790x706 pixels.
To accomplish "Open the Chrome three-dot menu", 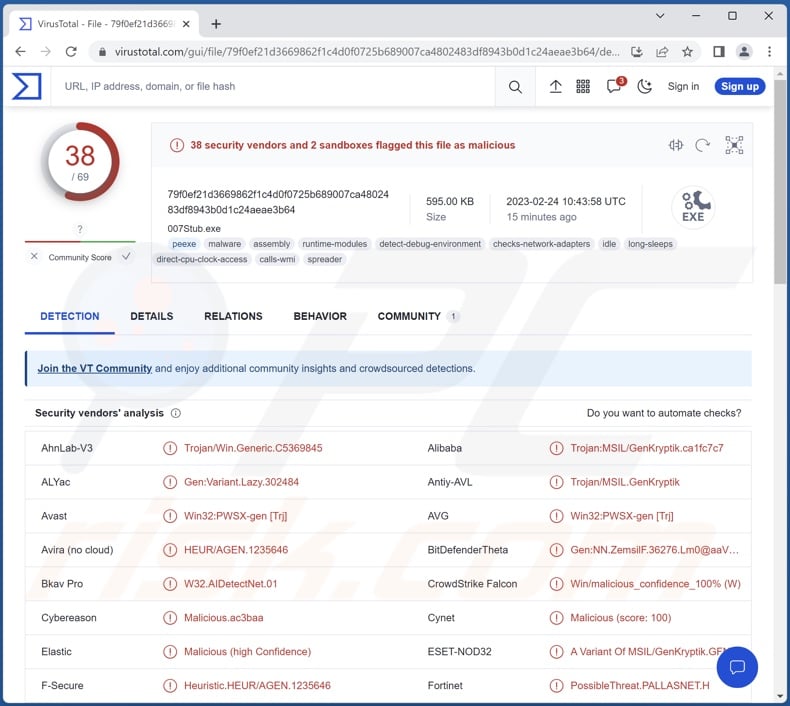I will pos(769,51).
